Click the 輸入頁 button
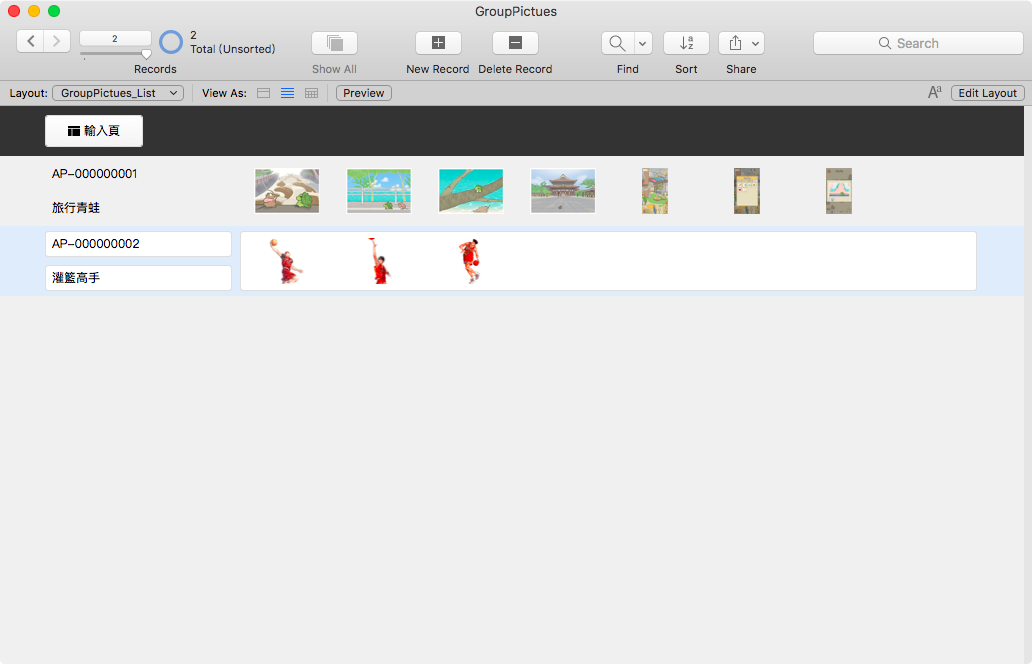 click(94, 131)
